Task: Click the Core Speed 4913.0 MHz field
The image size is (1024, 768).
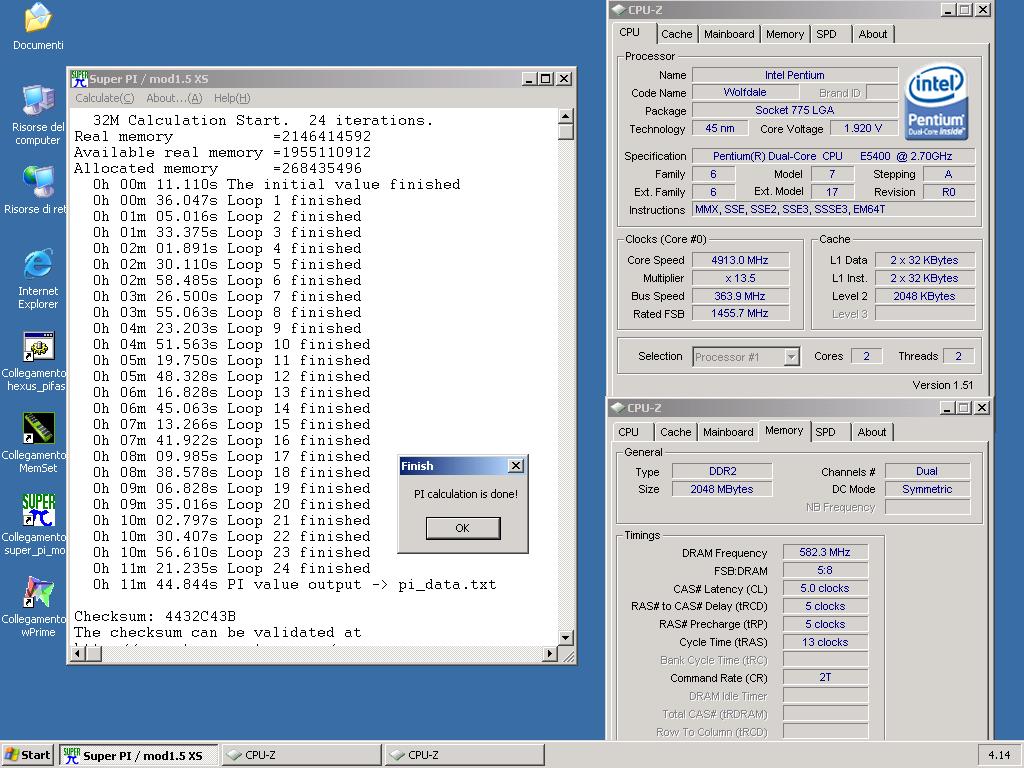Action: coord(740,260)
